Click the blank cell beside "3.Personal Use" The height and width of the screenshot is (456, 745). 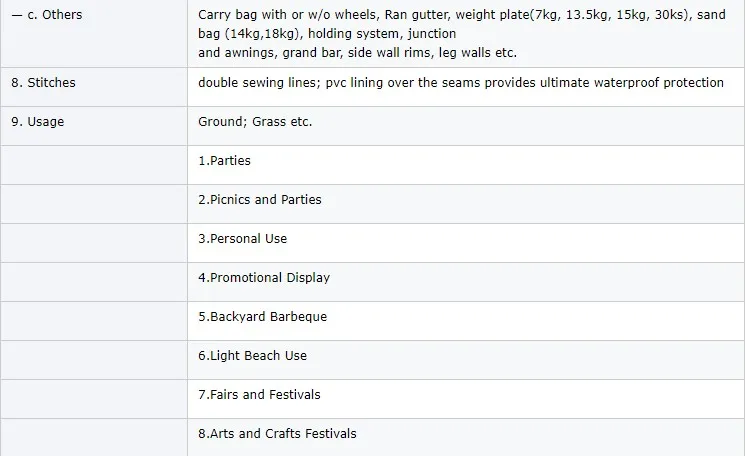(x=94, y=238)
